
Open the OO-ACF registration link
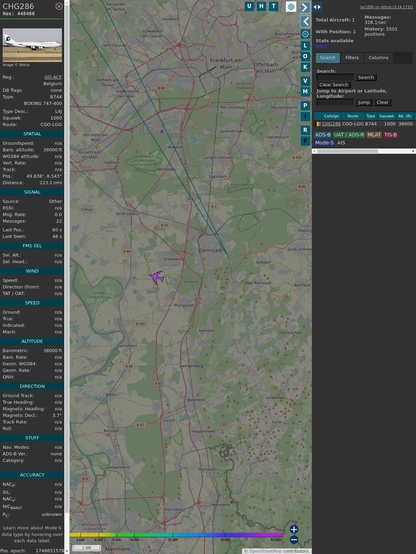coord(53,77)
